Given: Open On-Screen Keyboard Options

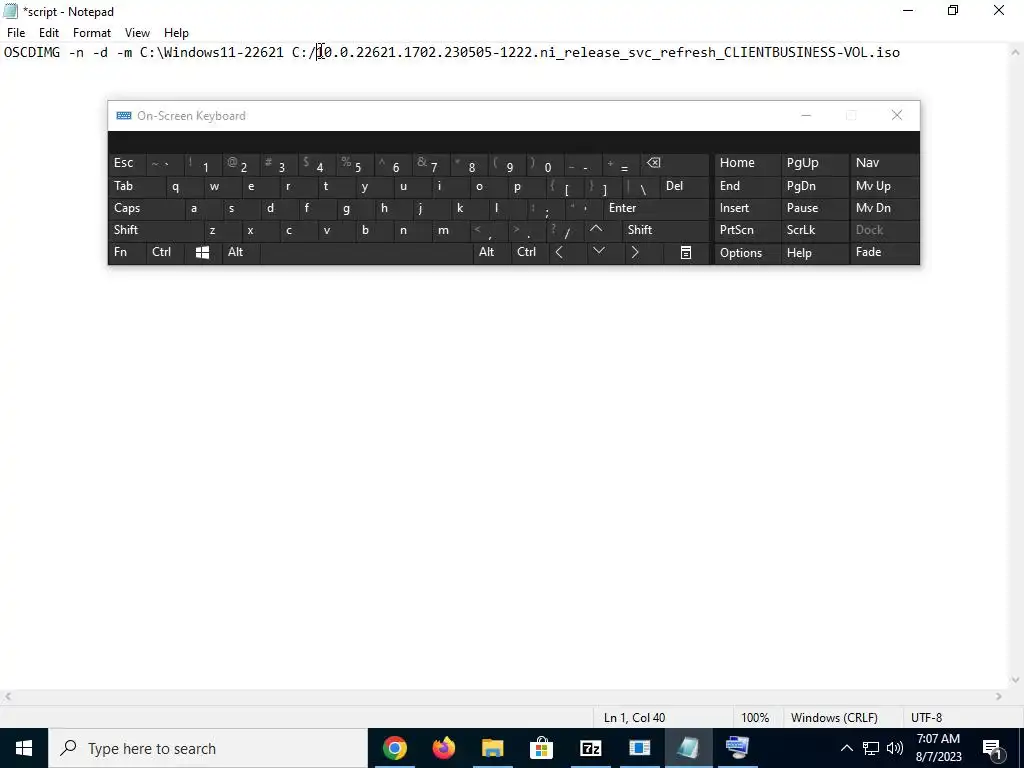Looking at the screenshot, I should click(x=746, y=252).
